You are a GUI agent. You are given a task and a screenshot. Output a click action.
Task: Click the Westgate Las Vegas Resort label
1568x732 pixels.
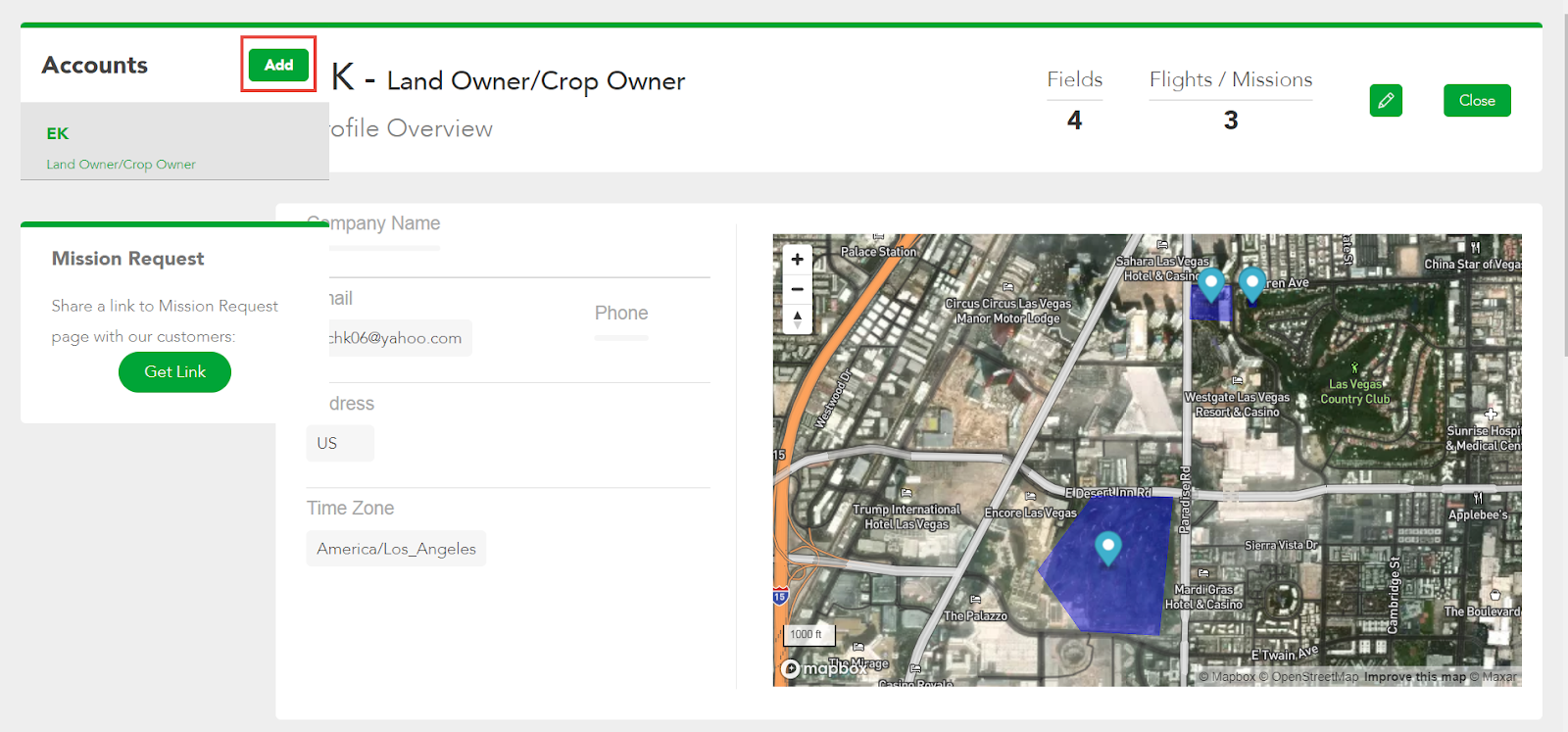point(1238,405)
